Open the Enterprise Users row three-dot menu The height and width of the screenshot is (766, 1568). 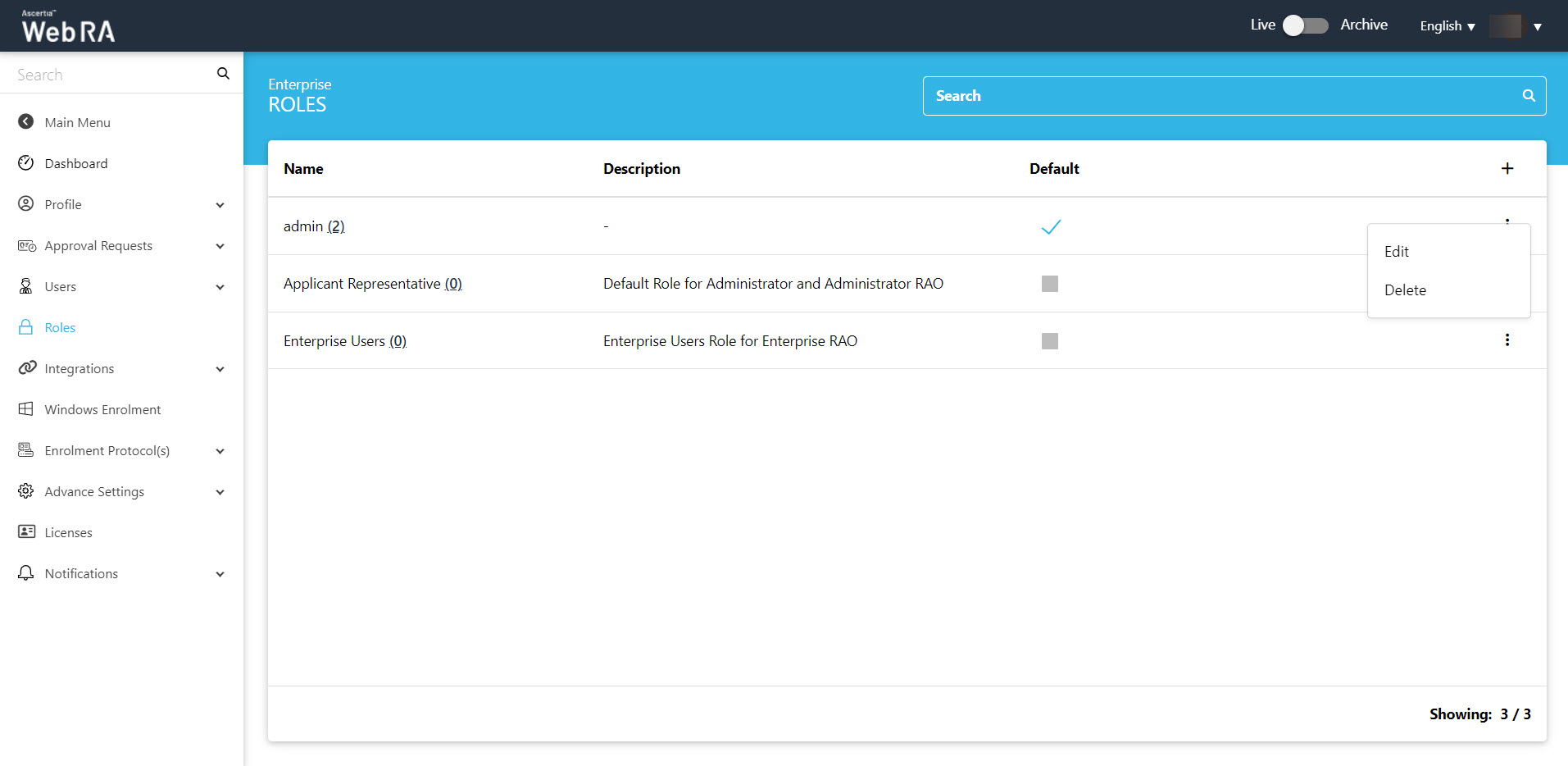[x=1507, y=340]
